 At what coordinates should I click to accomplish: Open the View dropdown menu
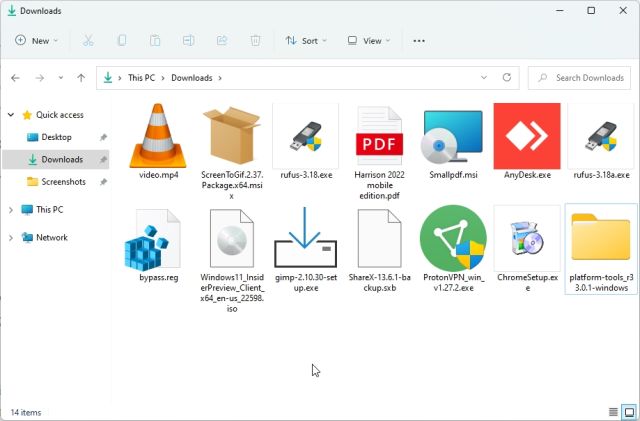point(370,41)
